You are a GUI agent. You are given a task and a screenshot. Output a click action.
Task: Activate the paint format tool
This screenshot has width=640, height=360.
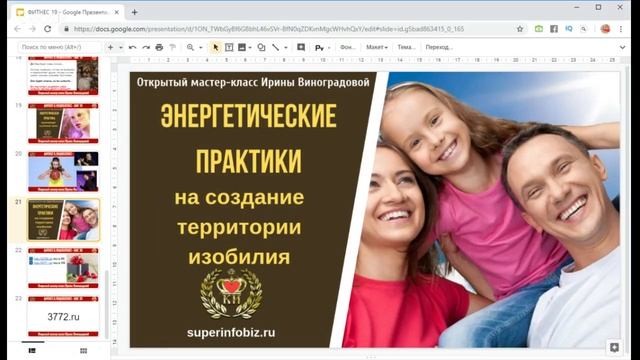tap(173, 47)
